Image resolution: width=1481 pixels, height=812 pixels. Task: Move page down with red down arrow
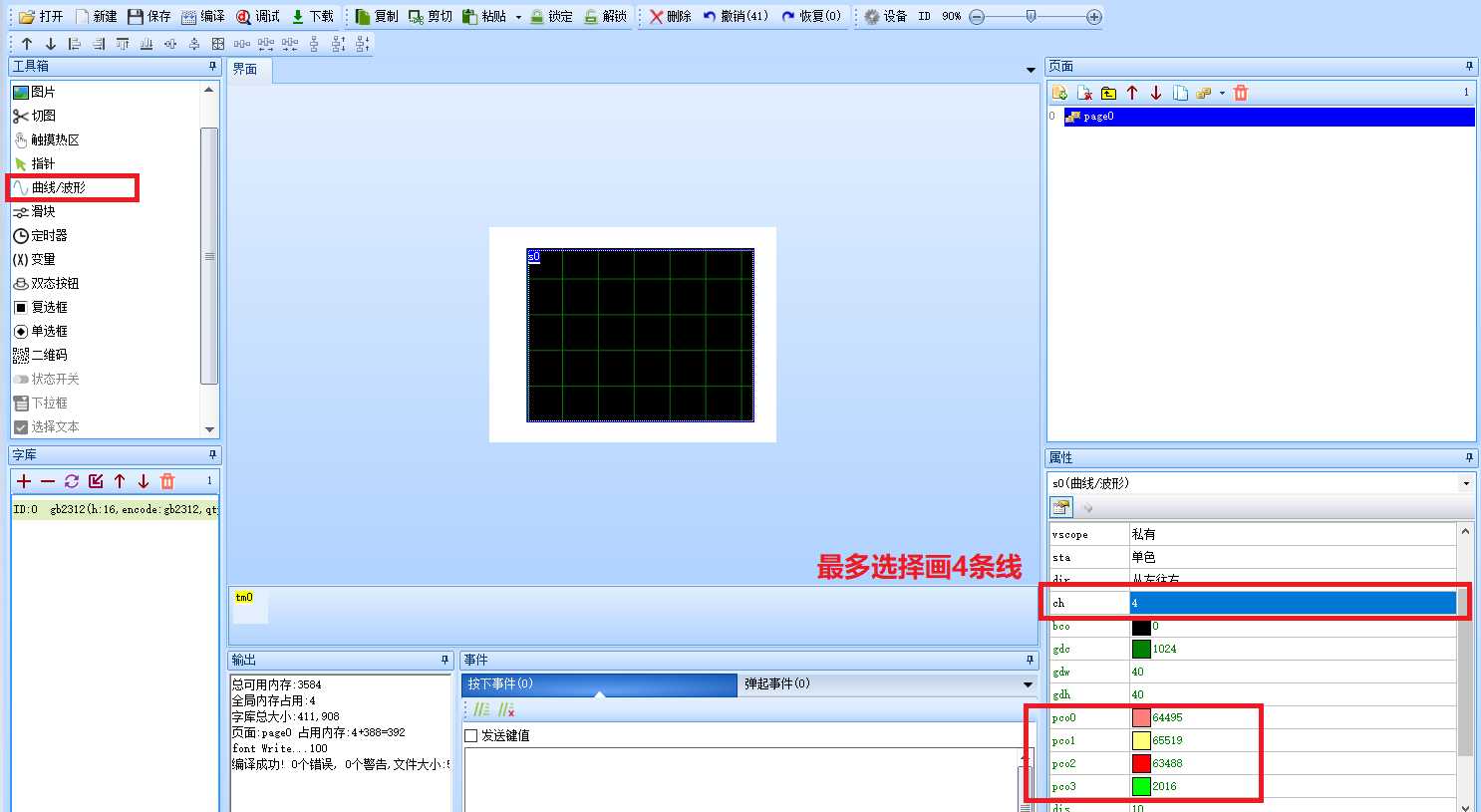tap(1156, 93)
